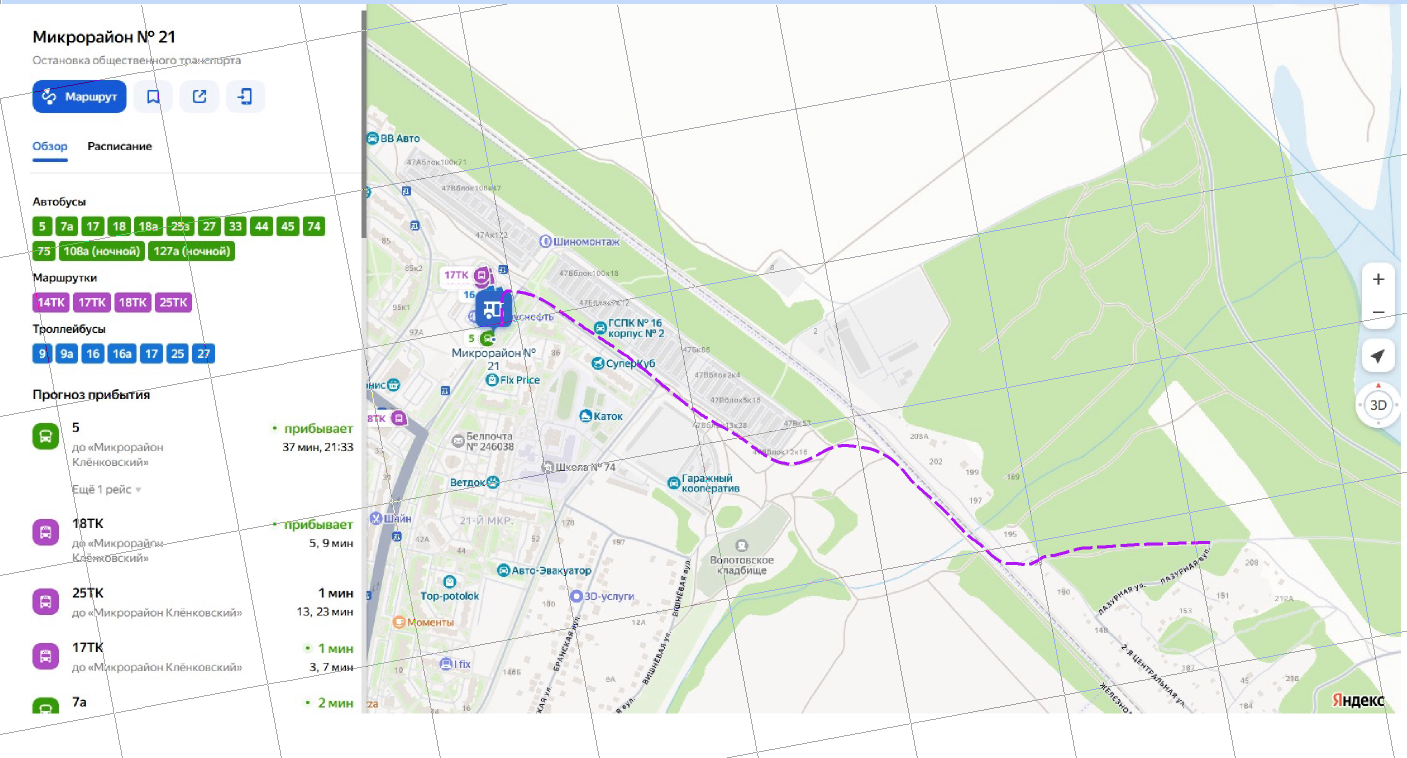Expand 'Ещё 1 рейс' for bus 5
Viewport: 1407px width, 758px height.
[106, 490]
